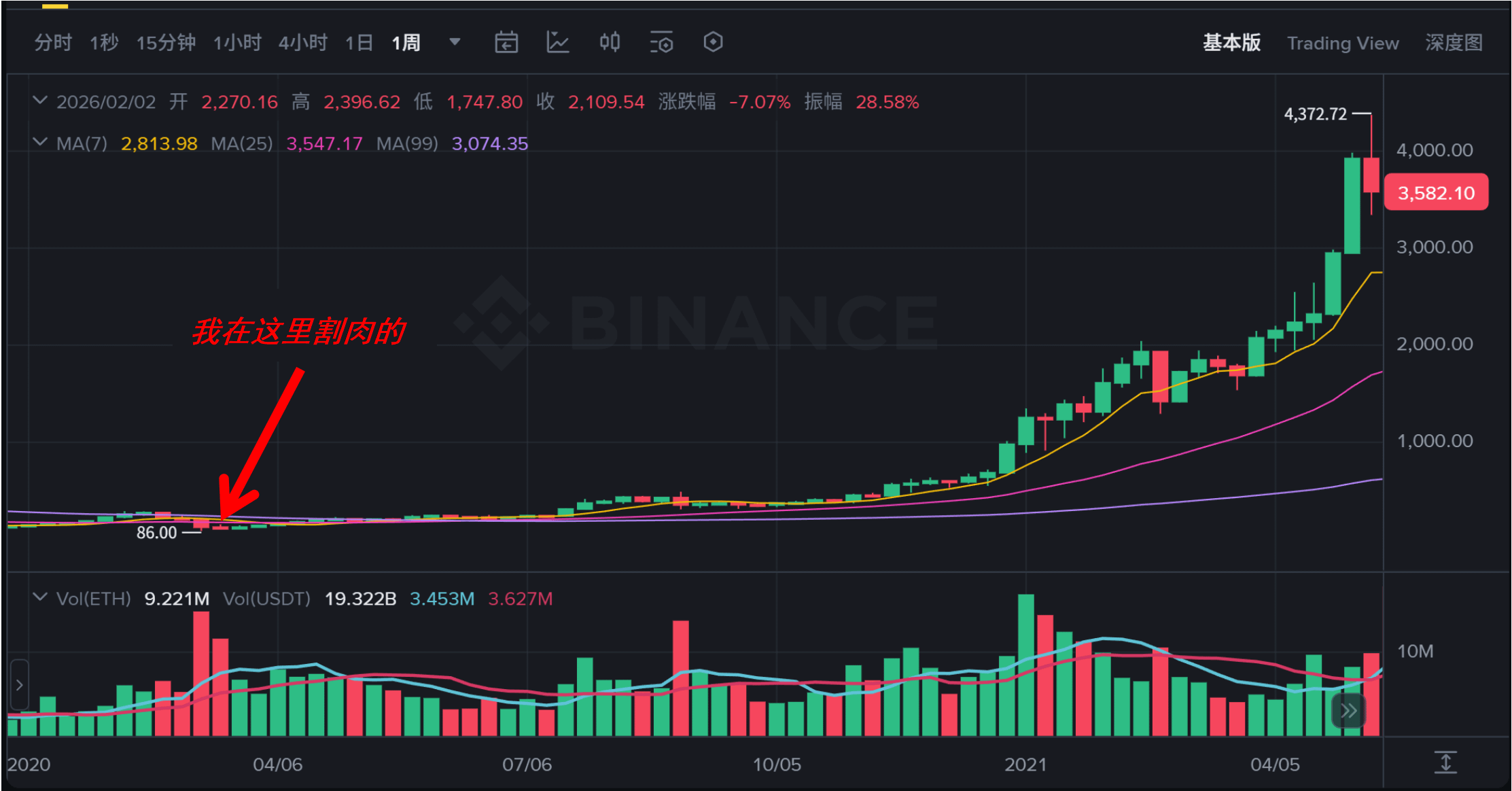Open the candlestick chart type icon
Viewport: 1512px width, 791px height.
click(610, 43)
